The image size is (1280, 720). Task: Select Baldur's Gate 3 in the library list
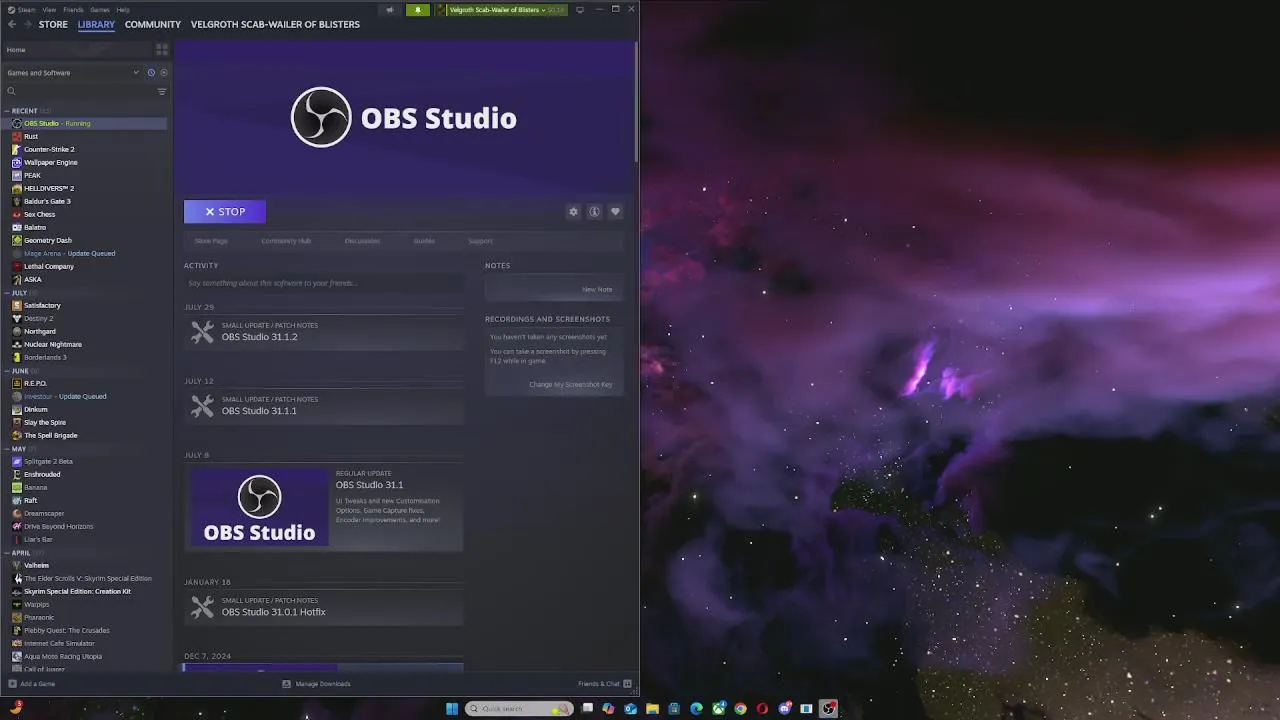point(47,201)
